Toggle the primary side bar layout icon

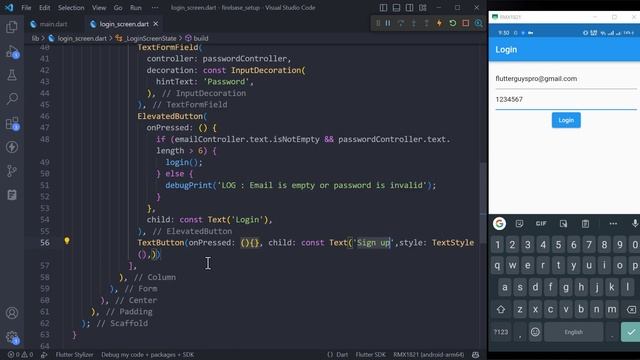click(x=383, y=7)
